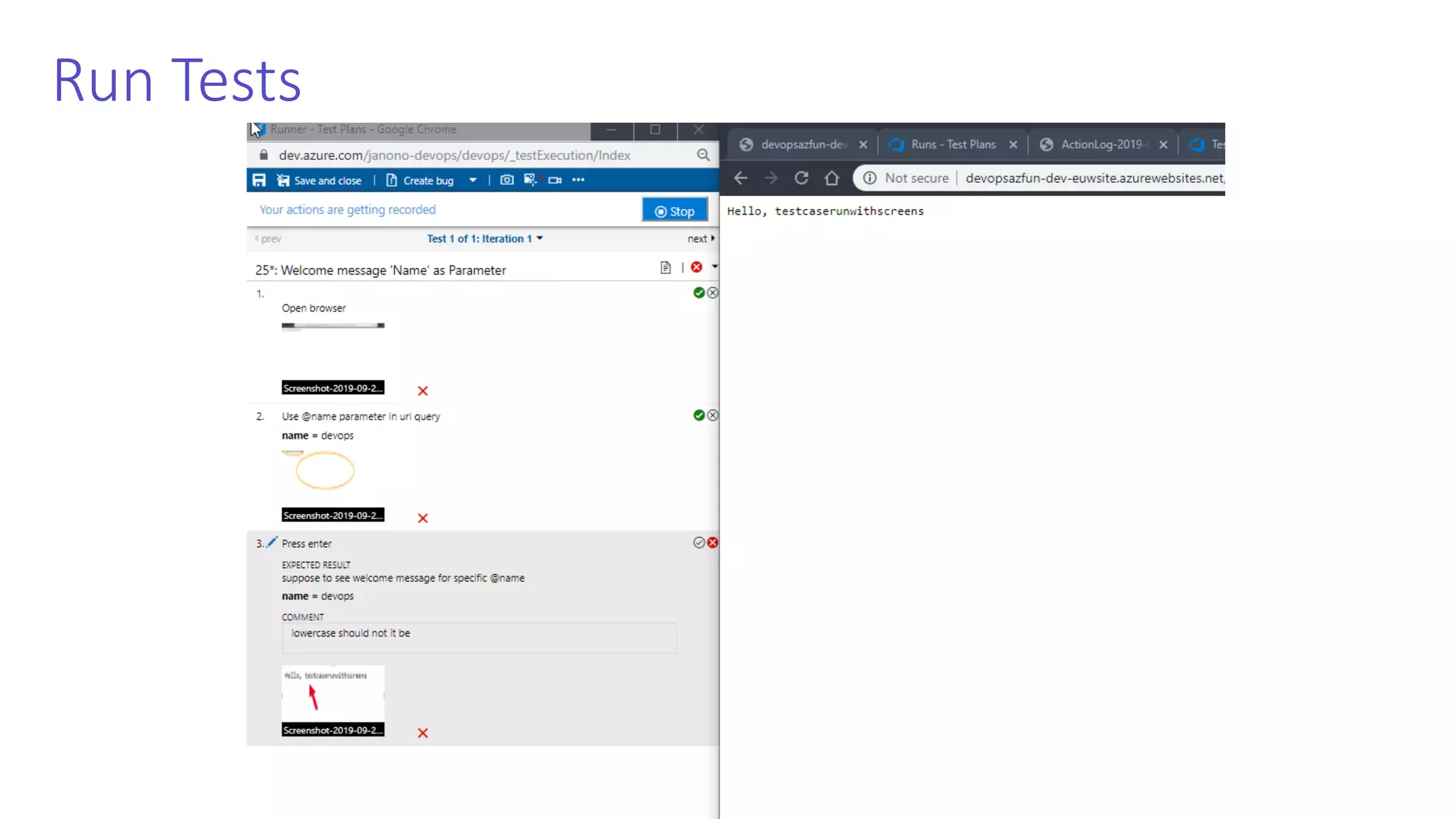This screenshot has height=819, width=1456.
Task: Mark step 3 Press enter as passed
Action: (x=699, y=543)
